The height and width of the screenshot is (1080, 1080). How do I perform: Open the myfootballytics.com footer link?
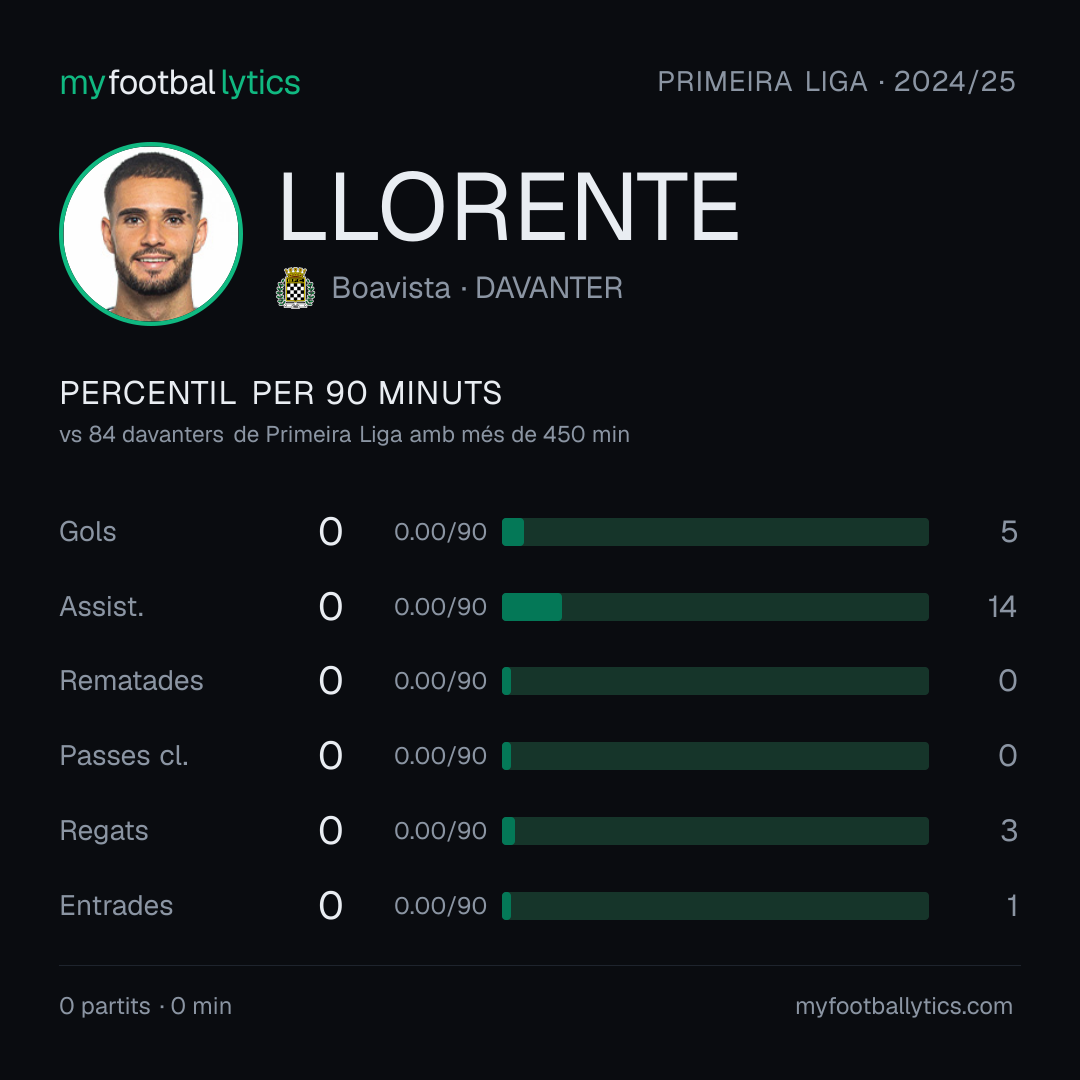pyautogui.click(x=904, y=1006)
